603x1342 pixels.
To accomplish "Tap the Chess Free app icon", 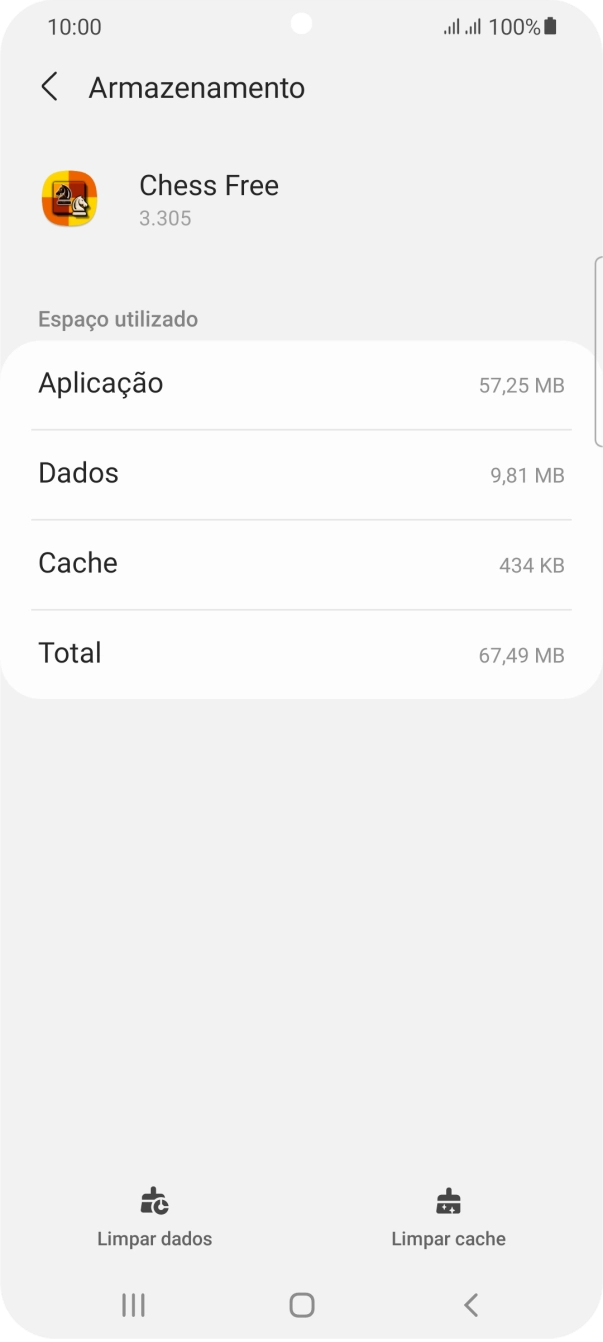I will tap(69, 198).
